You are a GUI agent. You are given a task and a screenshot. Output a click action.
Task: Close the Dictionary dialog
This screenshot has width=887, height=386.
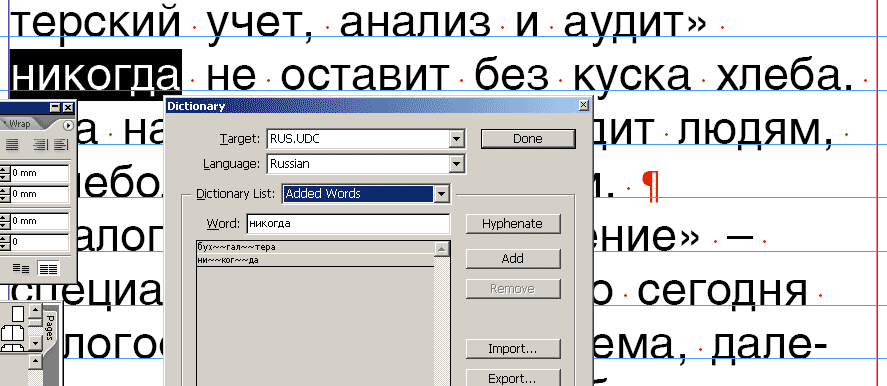[x=584, y=105]
